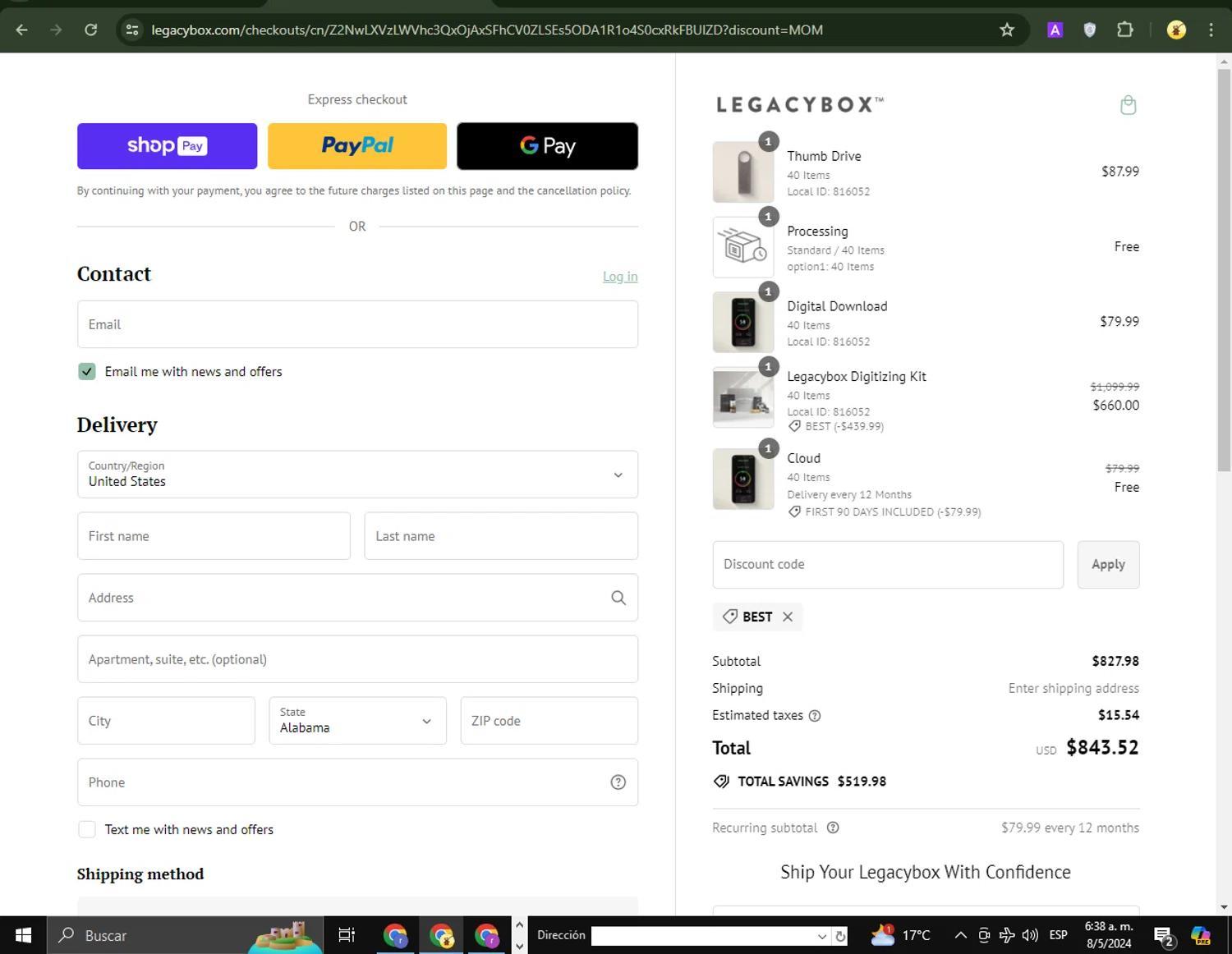Open the weather widget showing 17°C
This screenshot has height=954, width=1232.
900,935
